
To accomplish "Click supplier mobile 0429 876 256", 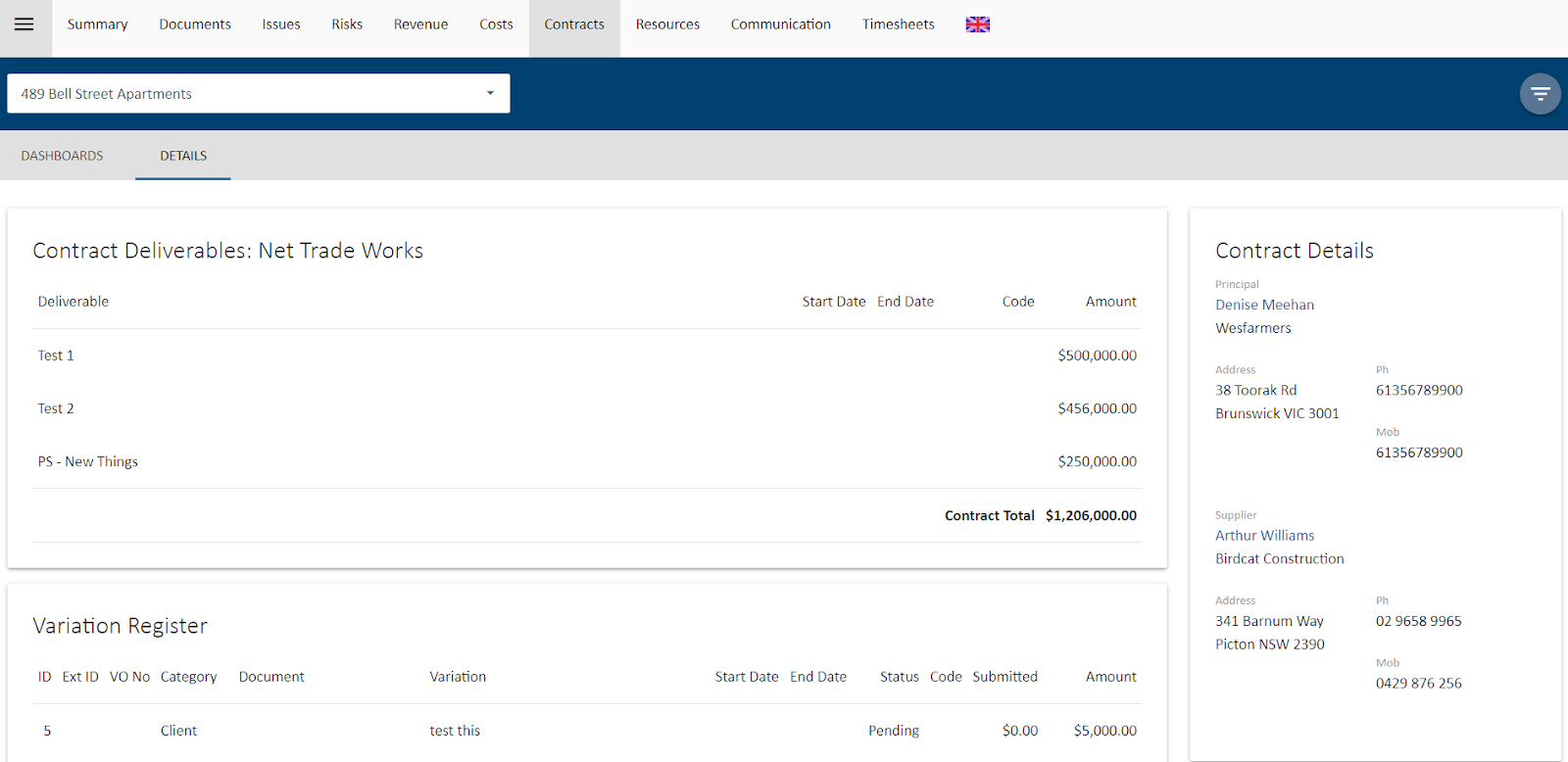I will click(x=1418, y=684).
